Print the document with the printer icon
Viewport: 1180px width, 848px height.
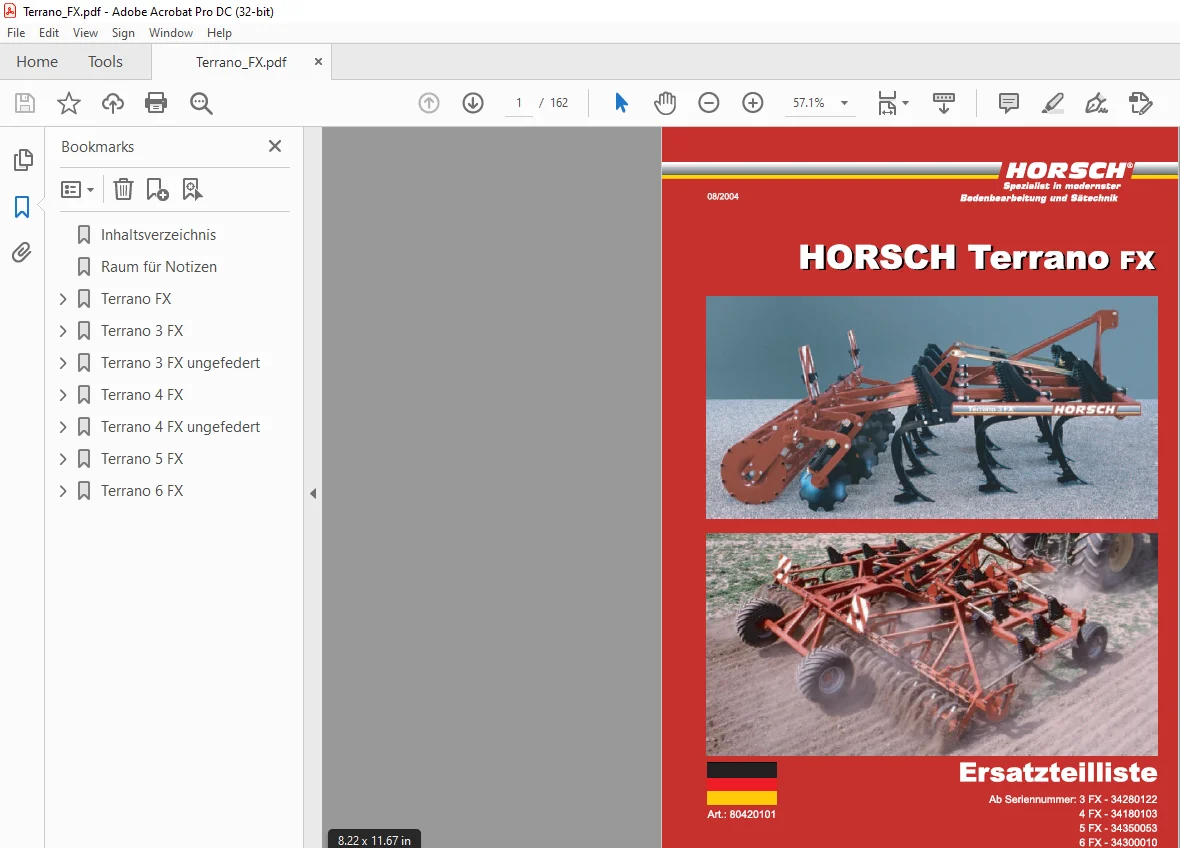(156, 103)
